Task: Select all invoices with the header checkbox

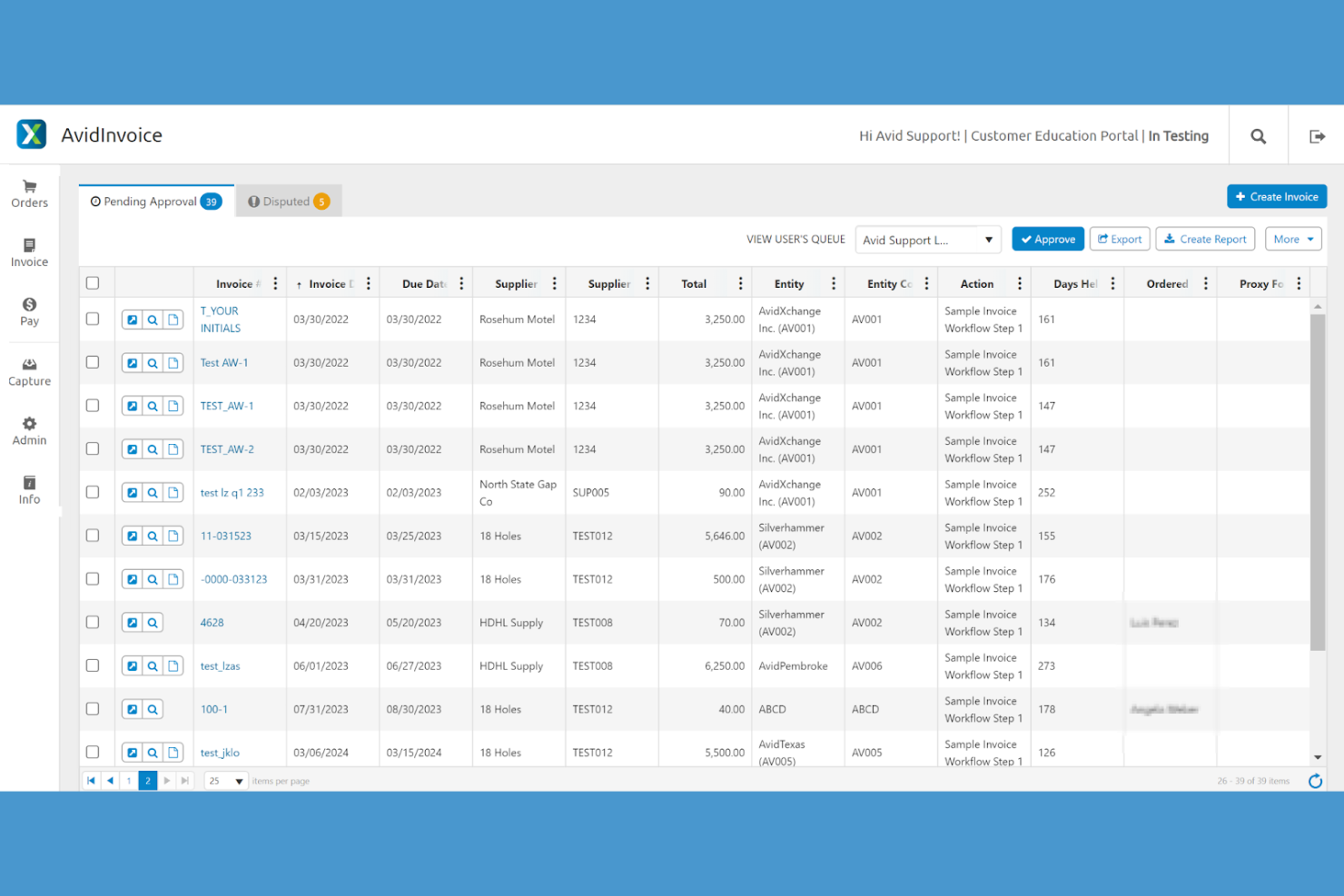Action: point(93,282)
